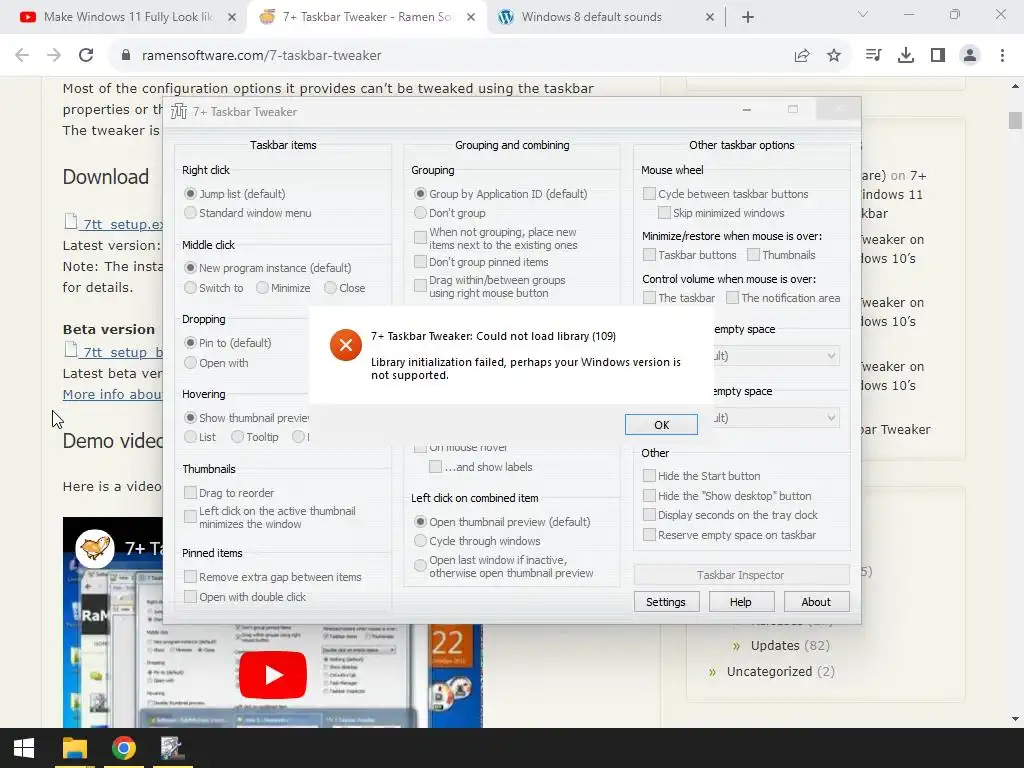This screenshot has height=768, width=1024.
Task: Click the 7tt_setup_beta file icon
Action: pyautogui.click(x=71, y=349)
